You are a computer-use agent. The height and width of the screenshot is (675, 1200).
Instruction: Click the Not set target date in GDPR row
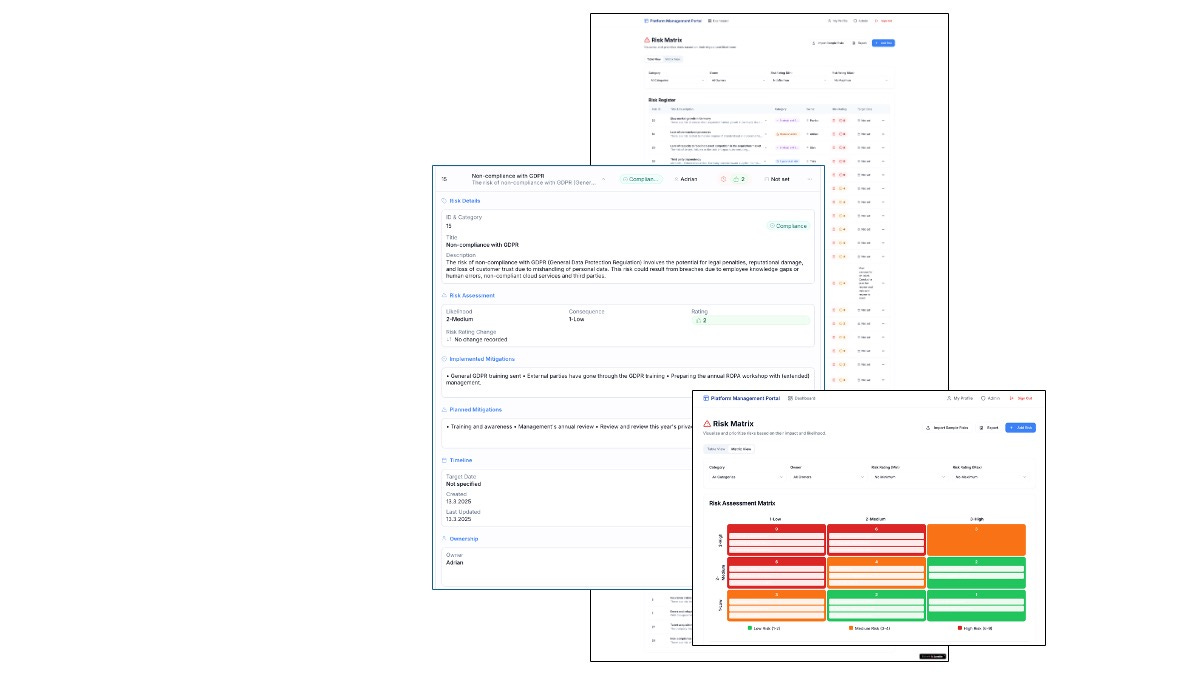(x=776, y=179)
